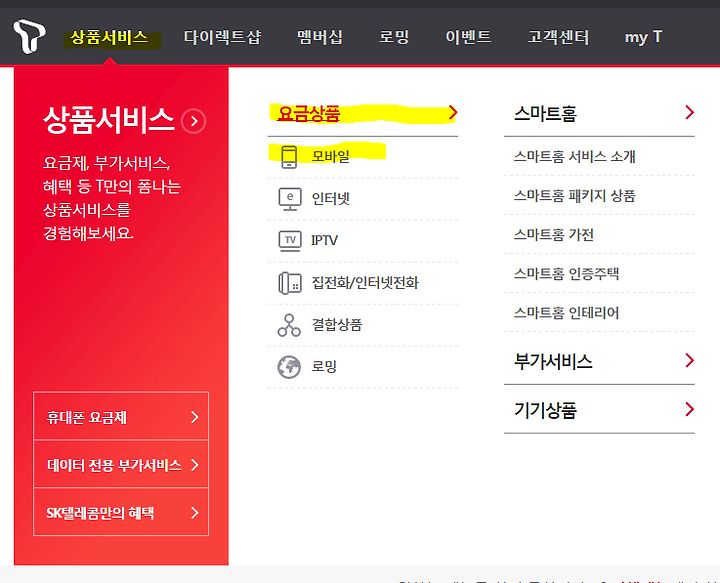Click the monitor icon beside 인터넷

[x=290, y=199]
